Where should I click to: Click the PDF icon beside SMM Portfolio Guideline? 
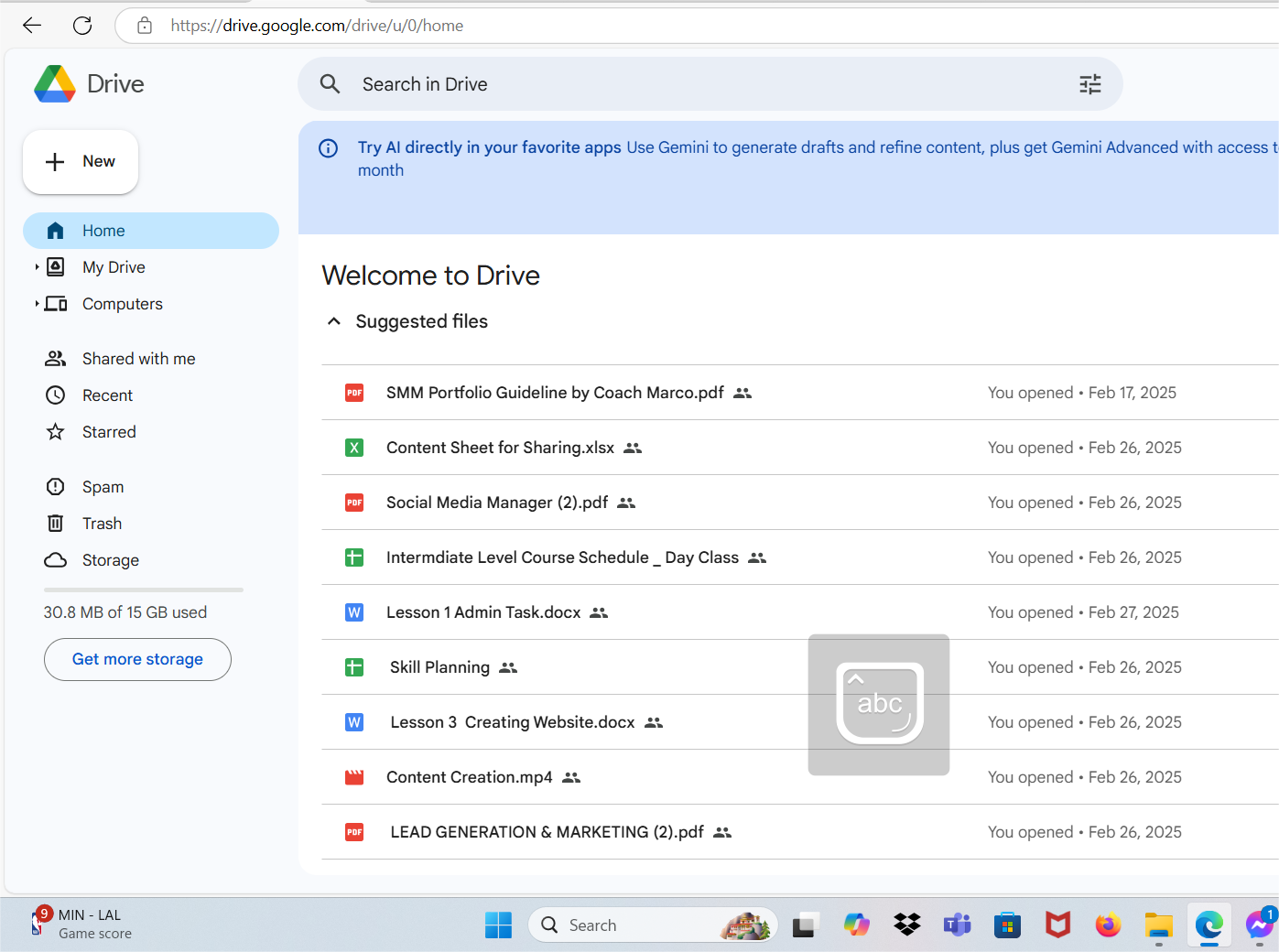click(354, 393)
